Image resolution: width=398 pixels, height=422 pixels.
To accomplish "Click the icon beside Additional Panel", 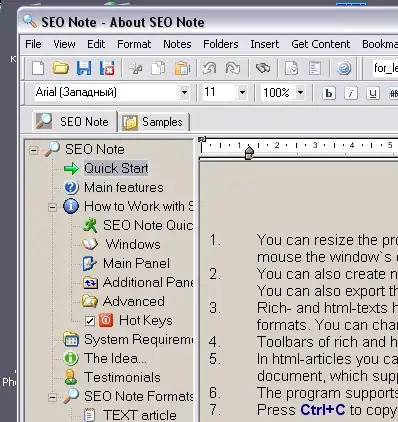I will point(90,283).
